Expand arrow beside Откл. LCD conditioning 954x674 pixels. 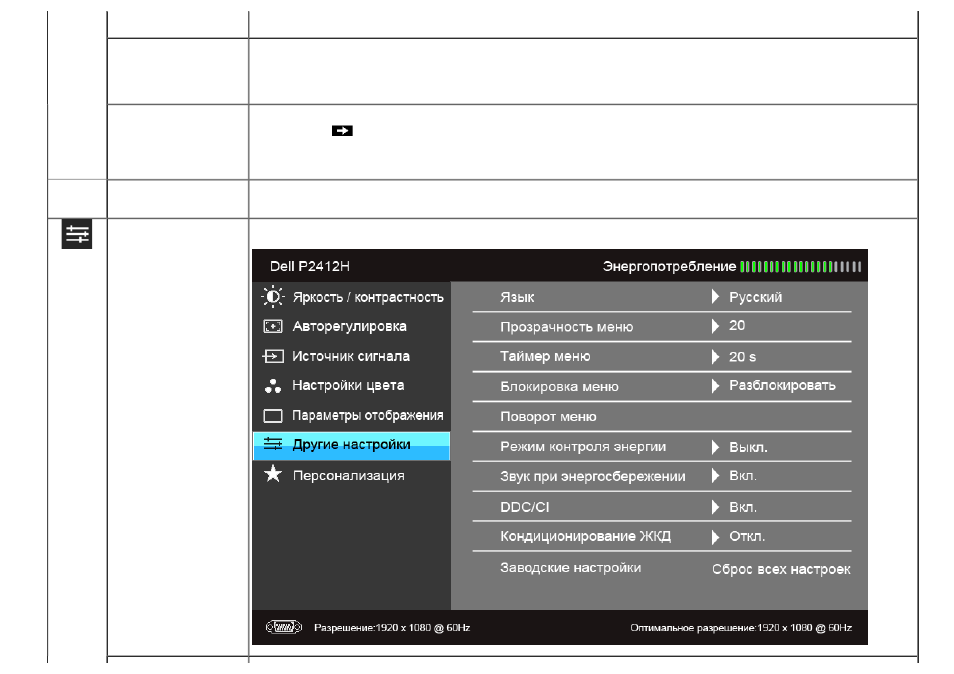pyautogui.click(x=716, y=537)
